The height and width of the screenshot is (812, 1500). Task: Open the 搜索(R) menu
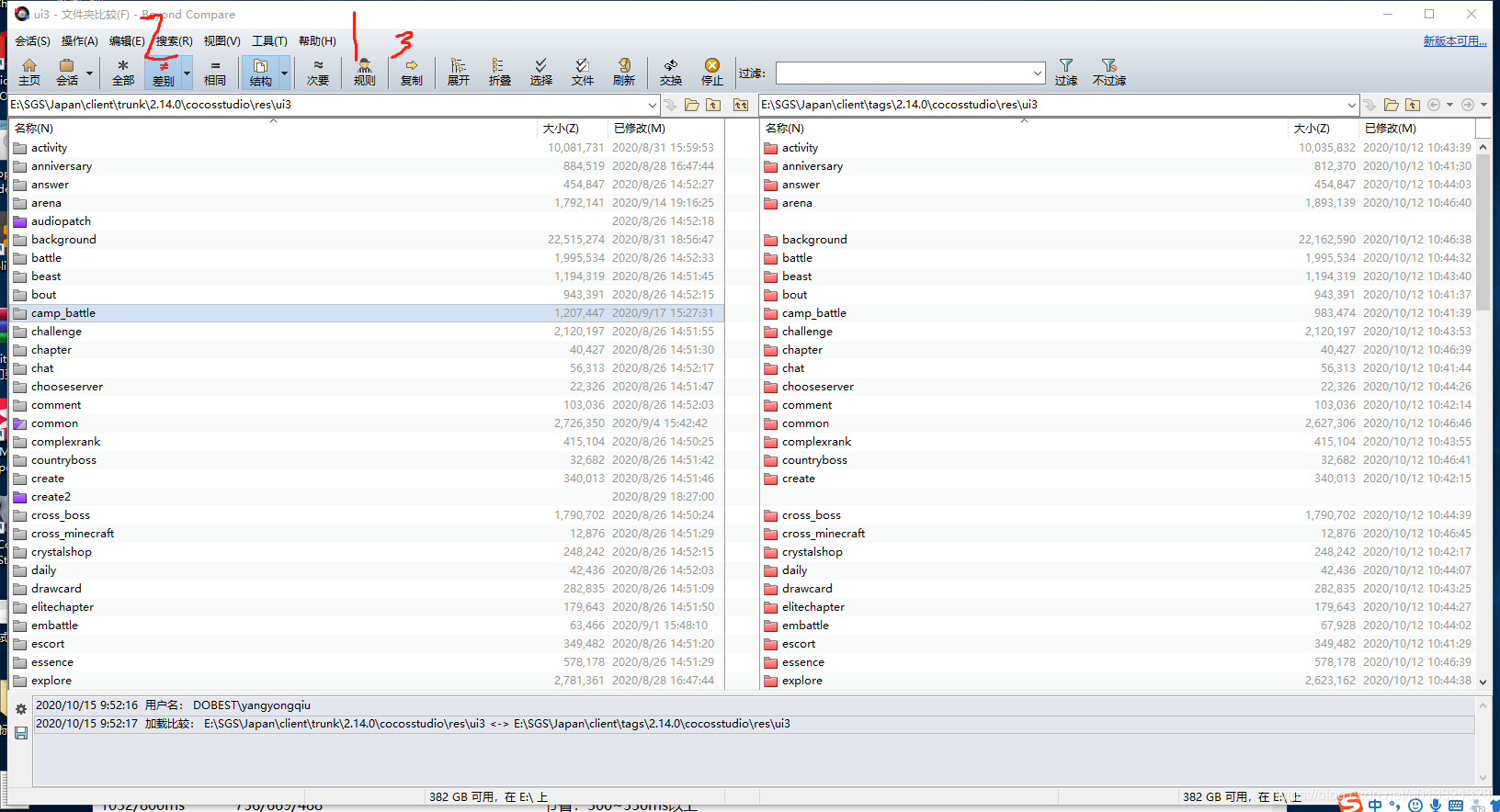point(174,41)
